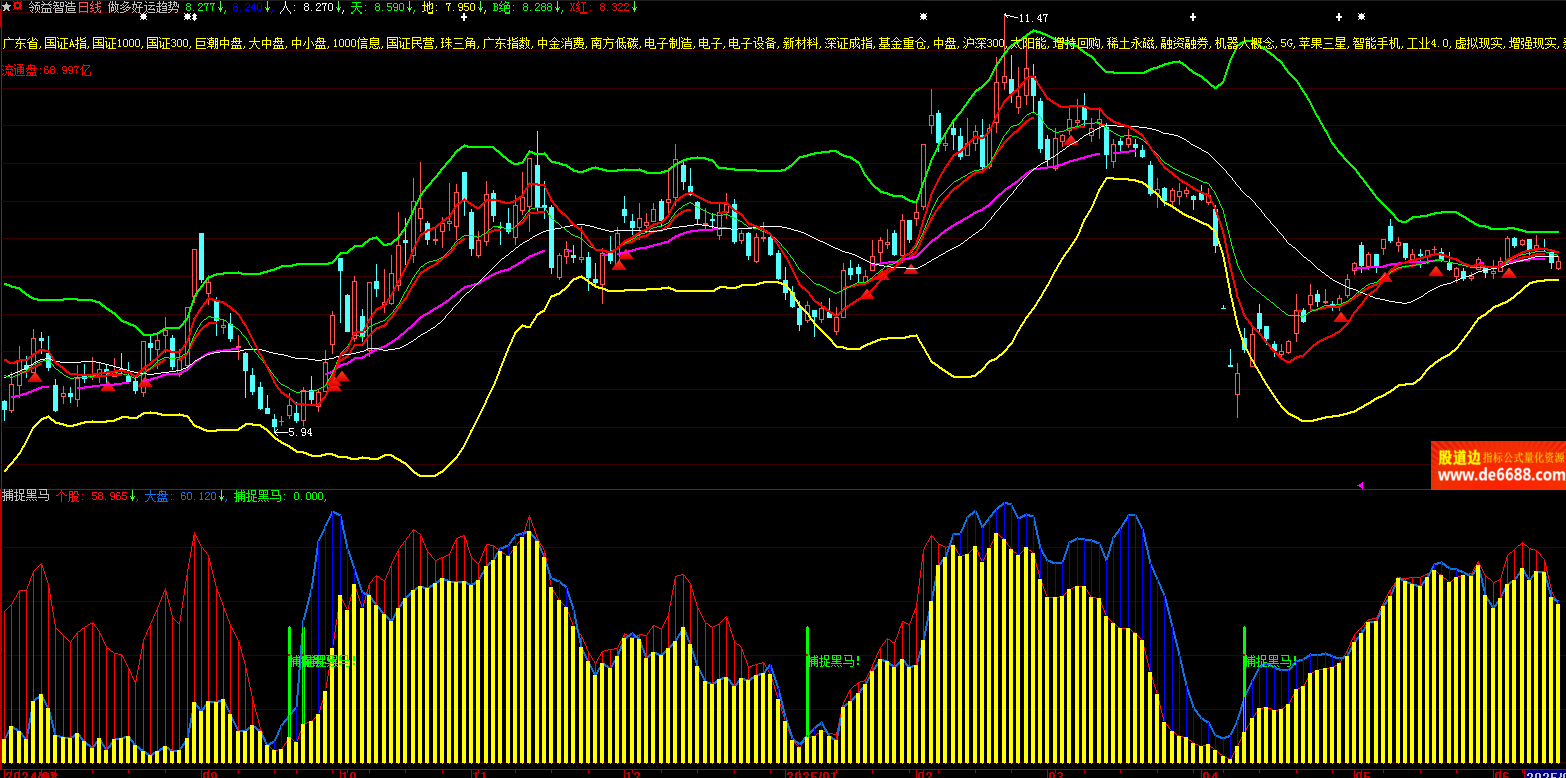Select the 稀土永磁 concept tag
Image resolution: width=1566 pixels, height=778 pixels.
[x=1130, y=44]
